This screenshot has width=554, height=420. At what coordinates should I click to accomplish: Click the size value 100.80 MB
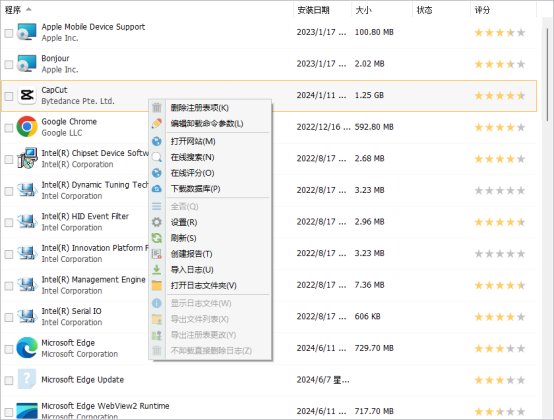pos(374,32)
